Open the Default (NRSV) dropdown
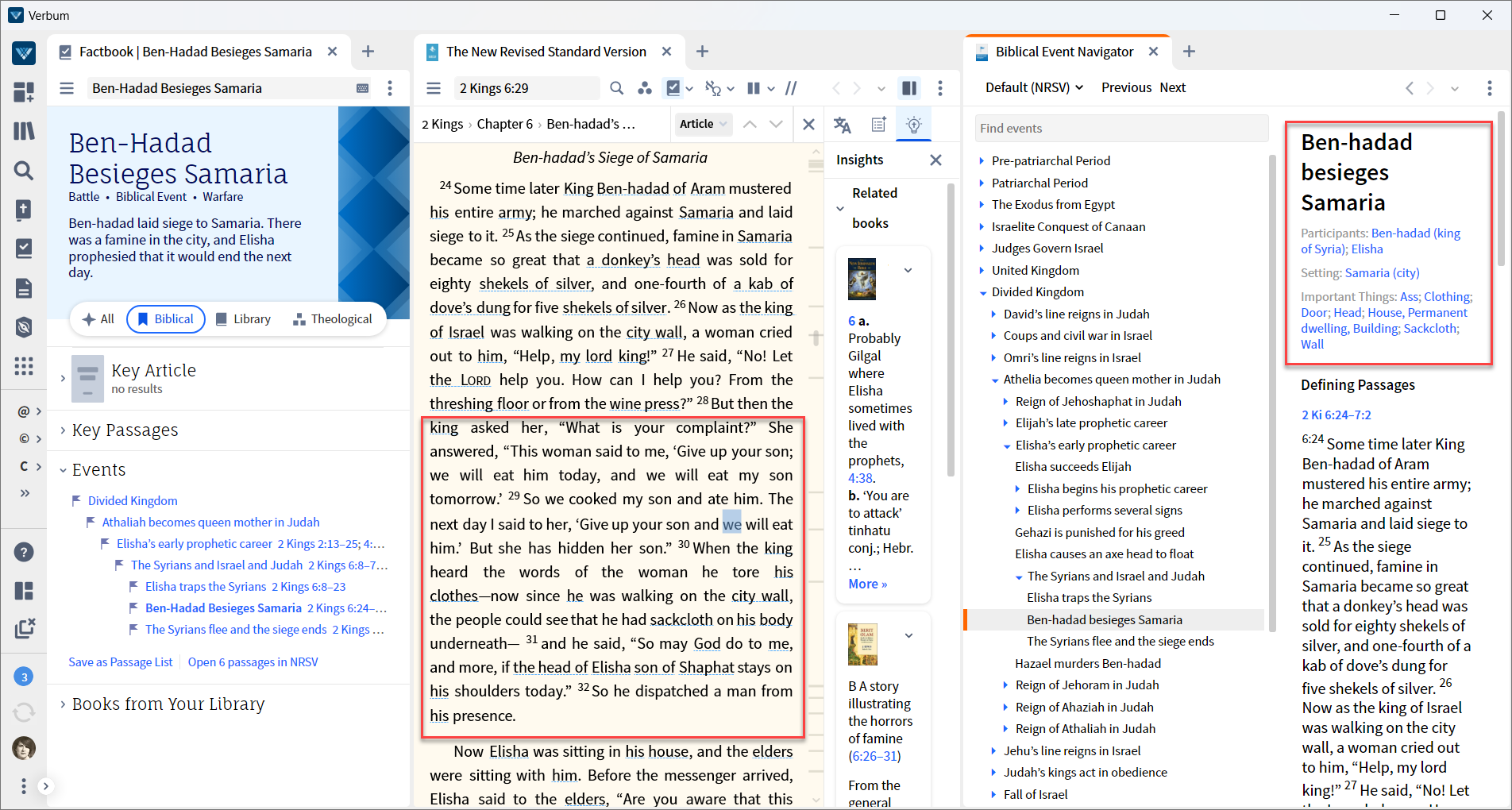Screen dimensions: 1512x810 (x=1034, y=87)
